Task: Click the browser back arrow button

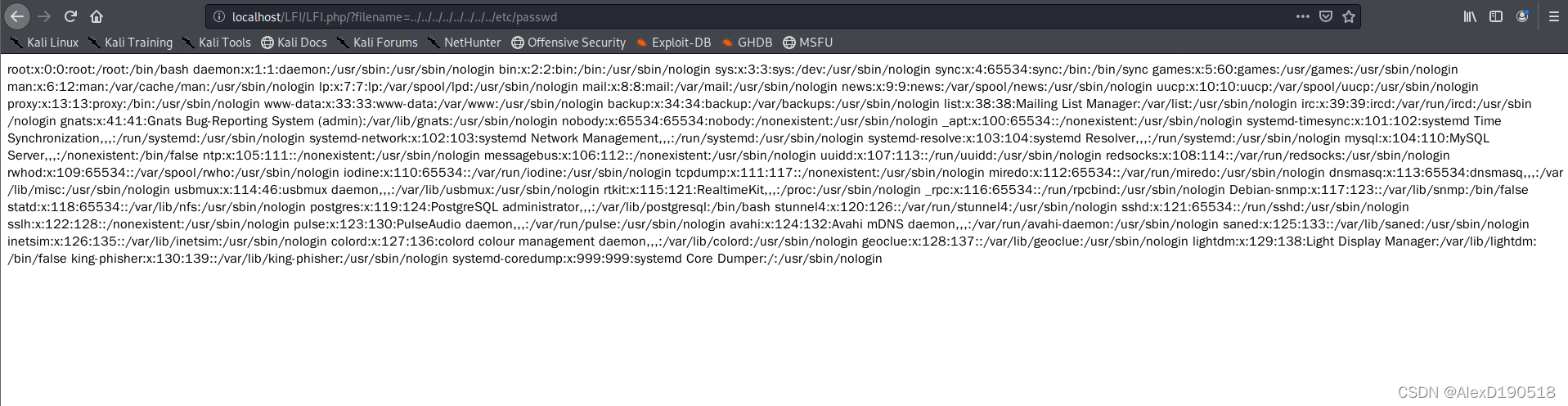Action: [17, 16]
